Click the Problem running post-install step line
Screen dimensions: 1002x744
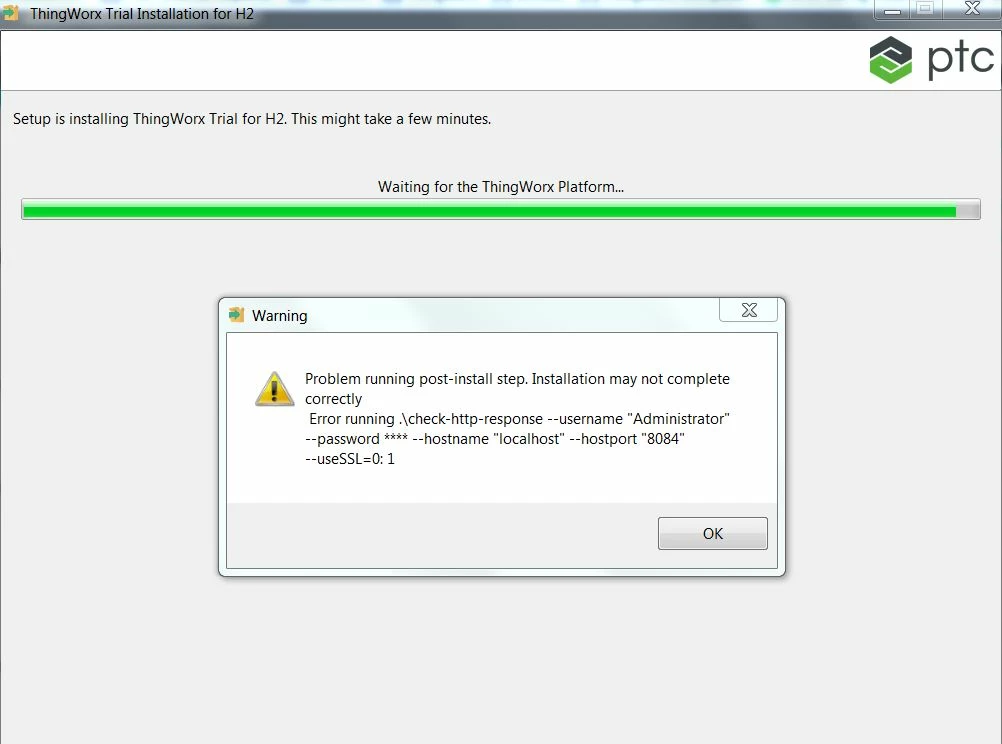pos(517,379)
